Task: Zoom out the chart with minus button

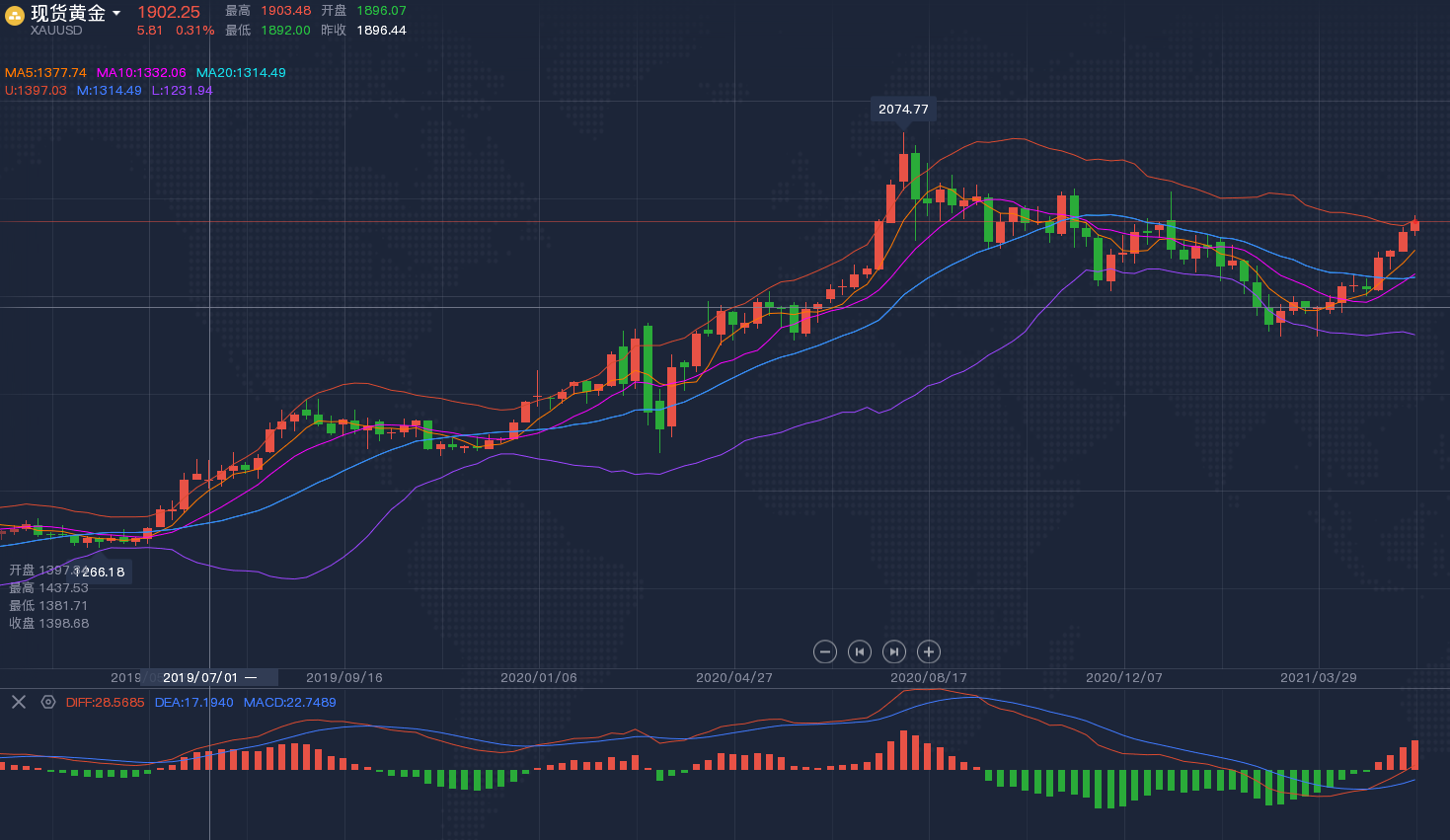Action: [825, 651]
